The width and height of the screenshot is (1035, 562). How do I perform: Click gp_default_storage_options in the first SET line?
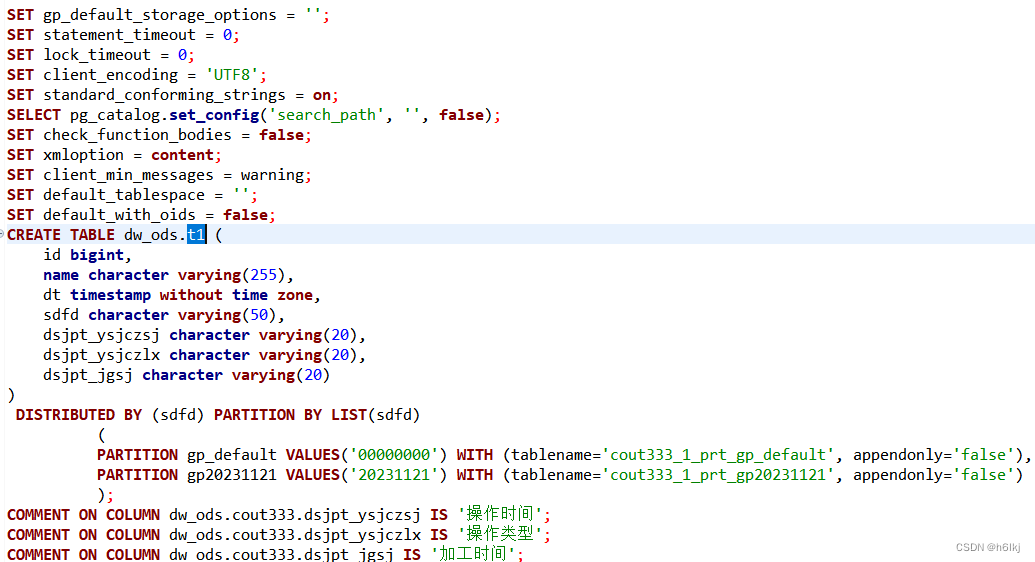point(160,15)
